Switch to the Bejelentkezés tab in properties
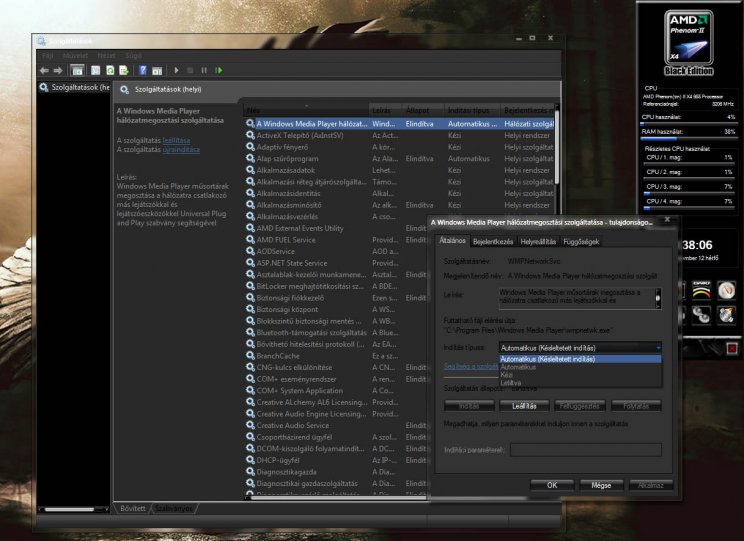This screenshot has height=541, width=744. [493, 242]
